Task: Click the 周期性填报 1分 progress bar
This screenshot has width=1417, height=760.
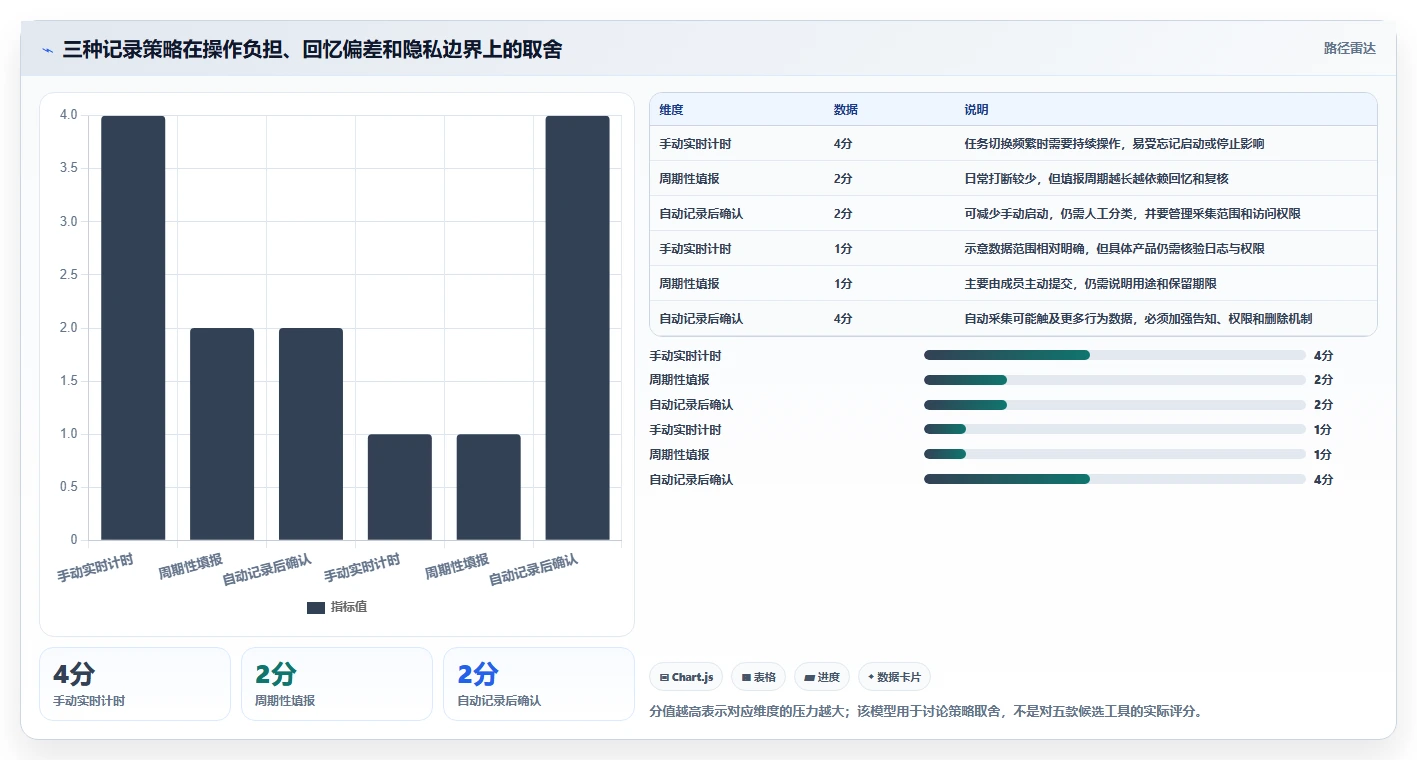Action: [1115, 455]
